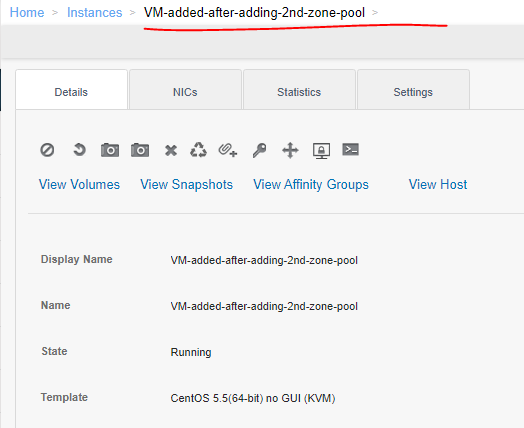Click the first camera snapshot icon
Viewport: 524px width, 428px height.
tap(110, 150)
